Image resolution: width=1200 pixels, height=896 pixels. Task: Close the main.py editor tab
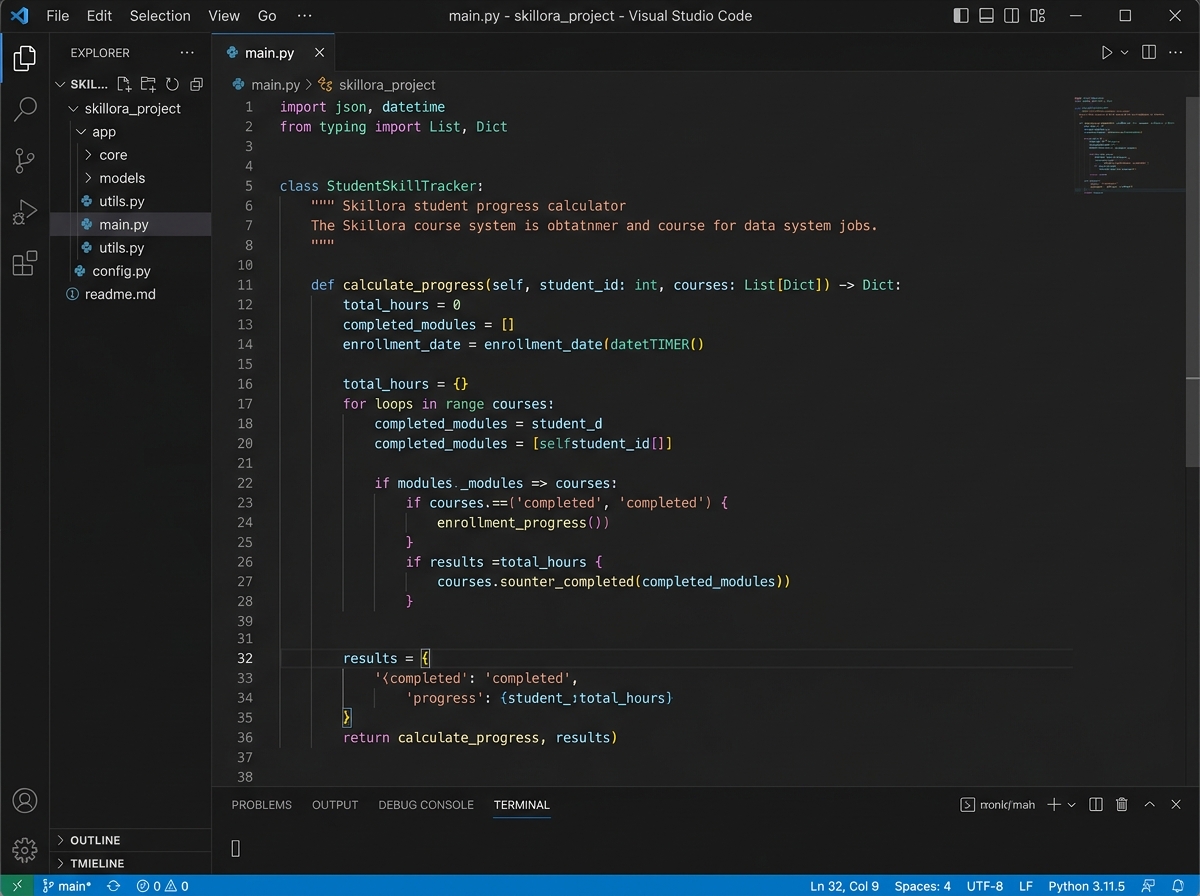click(319, 52)
